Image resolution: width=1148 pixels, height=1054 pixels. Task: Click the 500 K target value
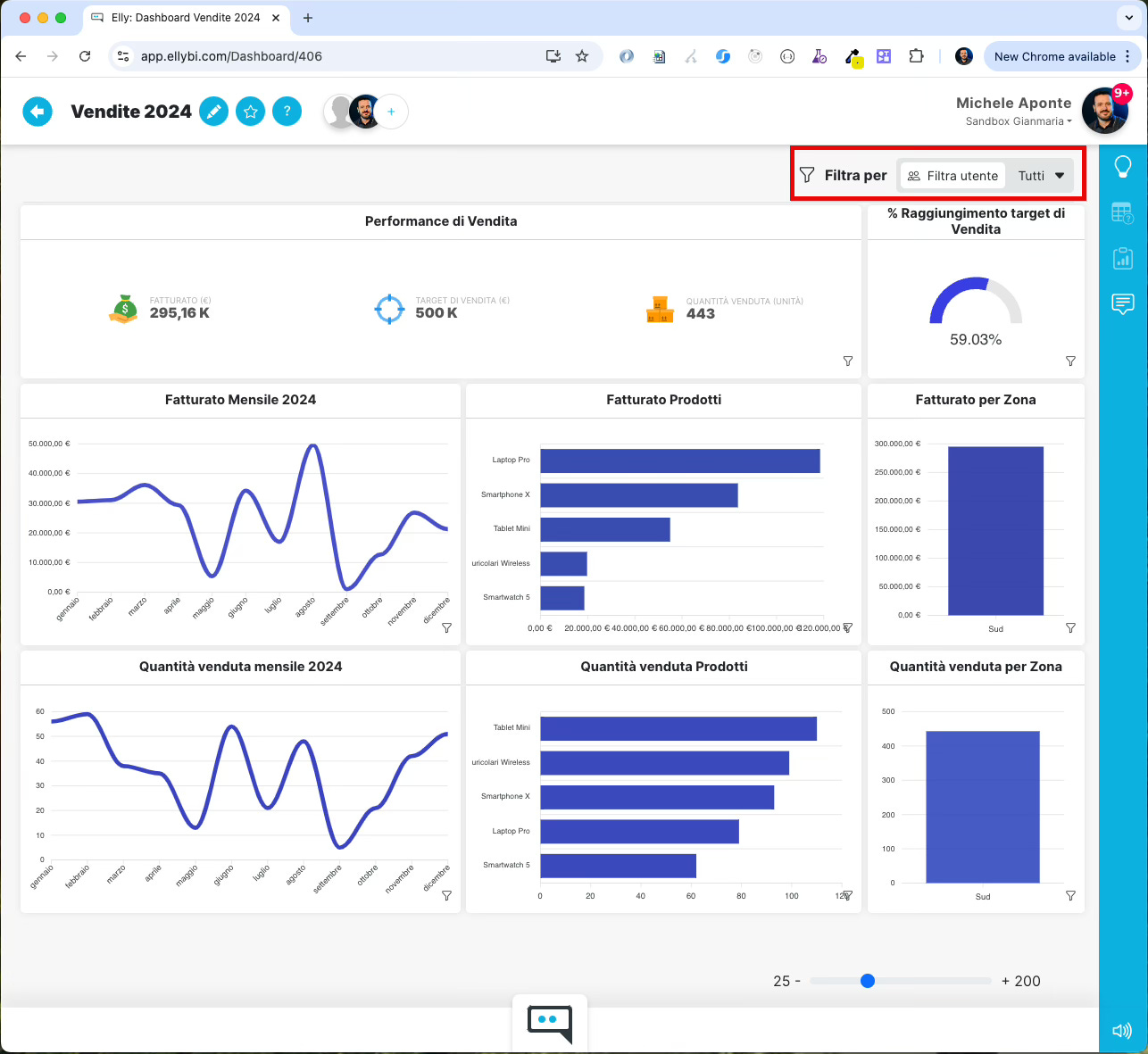[x=437, y=313]
